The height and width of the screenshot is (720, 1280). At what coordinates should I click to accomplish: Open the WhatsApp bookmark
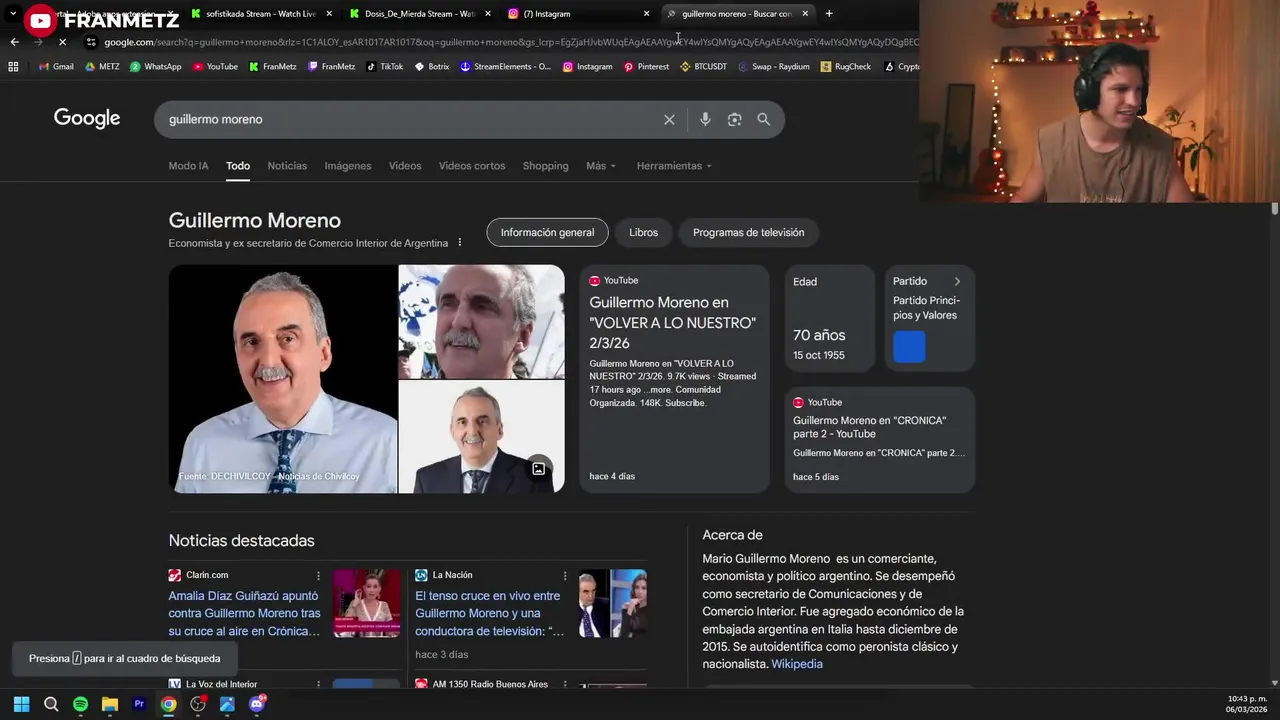click(155, 67)
